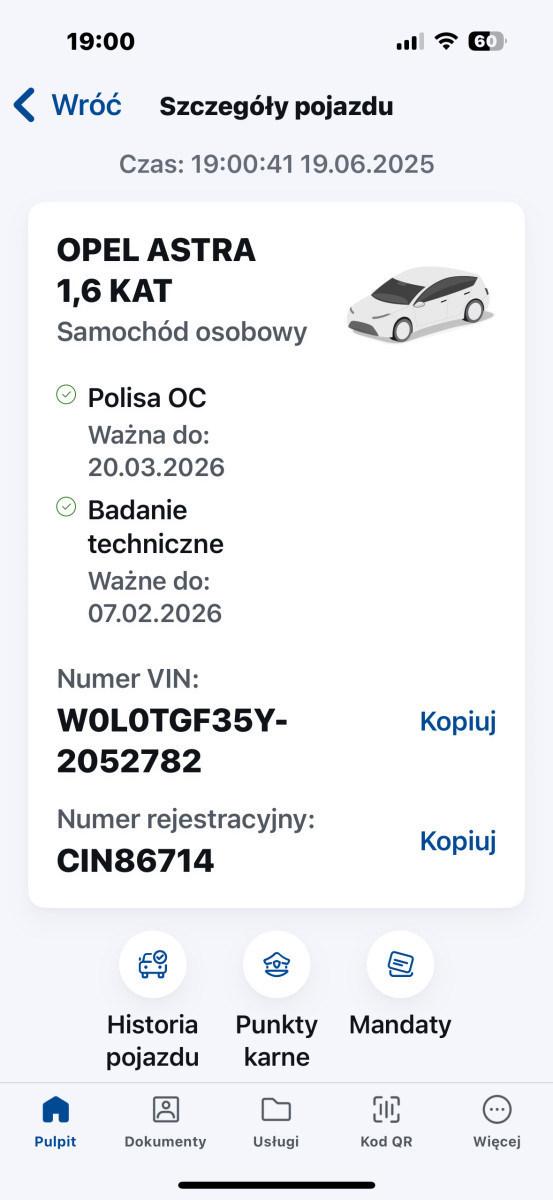The height and width of the screenshot is (1200, 553).
Task: Tap the battery indicator in status bar
Action: (488, 41)
